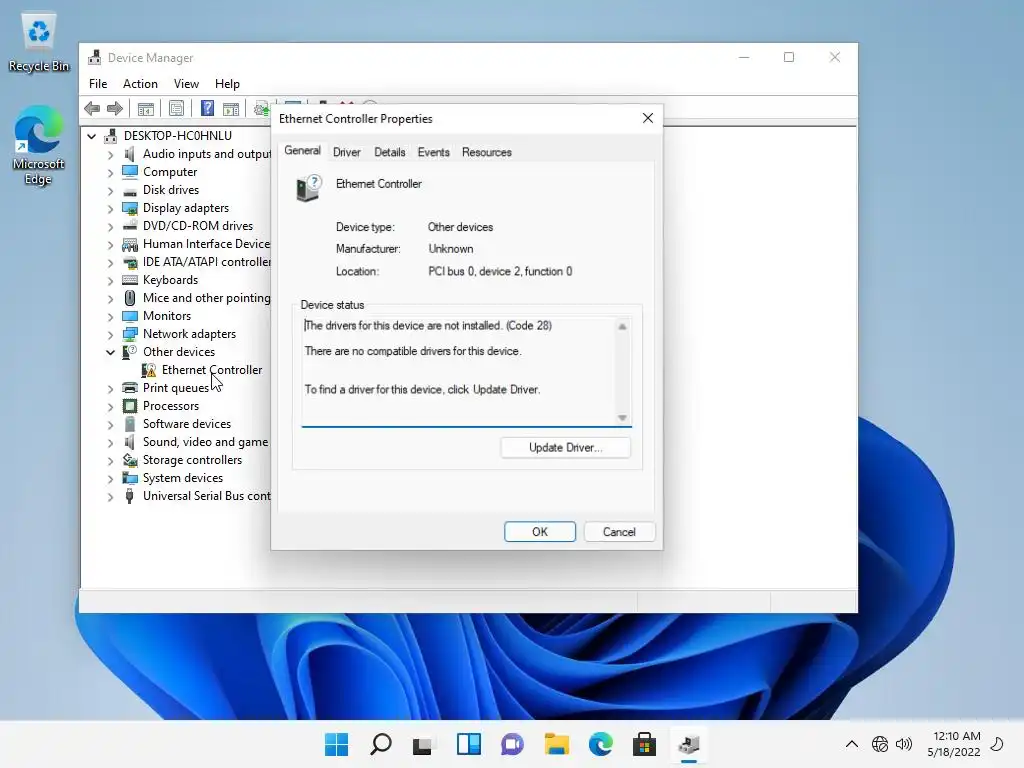Click OK in Ethernet Controller Properties
The width and height of the screenshot is (1024, 768).
539,532
